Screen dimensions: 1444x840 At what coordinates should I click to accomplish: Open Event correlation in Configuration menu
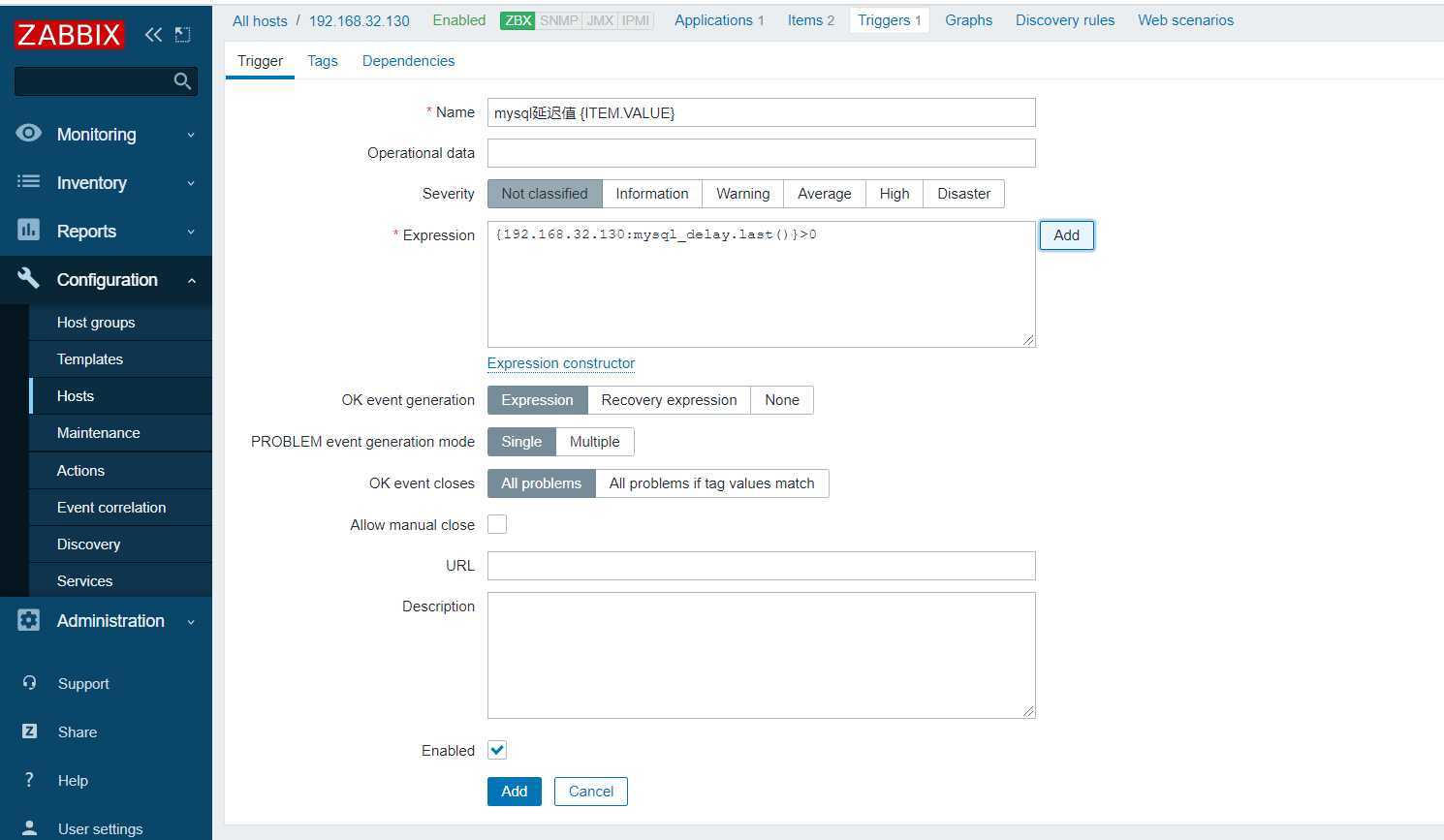tap(121, 508)
